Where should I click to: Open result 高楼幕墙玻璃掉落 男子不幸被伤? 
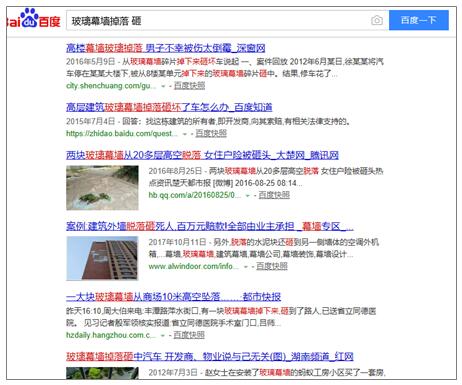coord(166,48)
